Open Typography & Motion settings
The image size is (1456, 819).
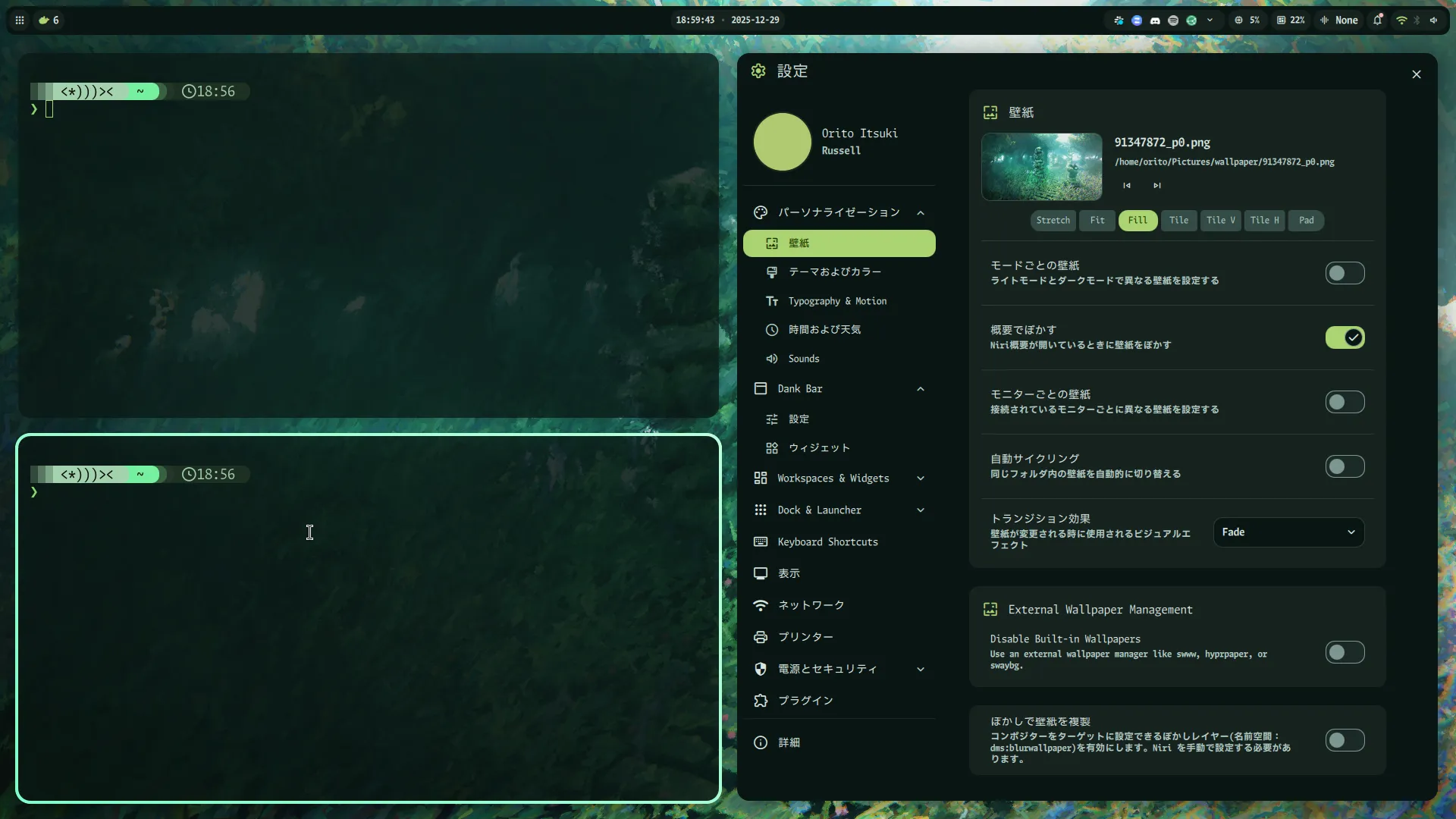click(x=837, y=301)
